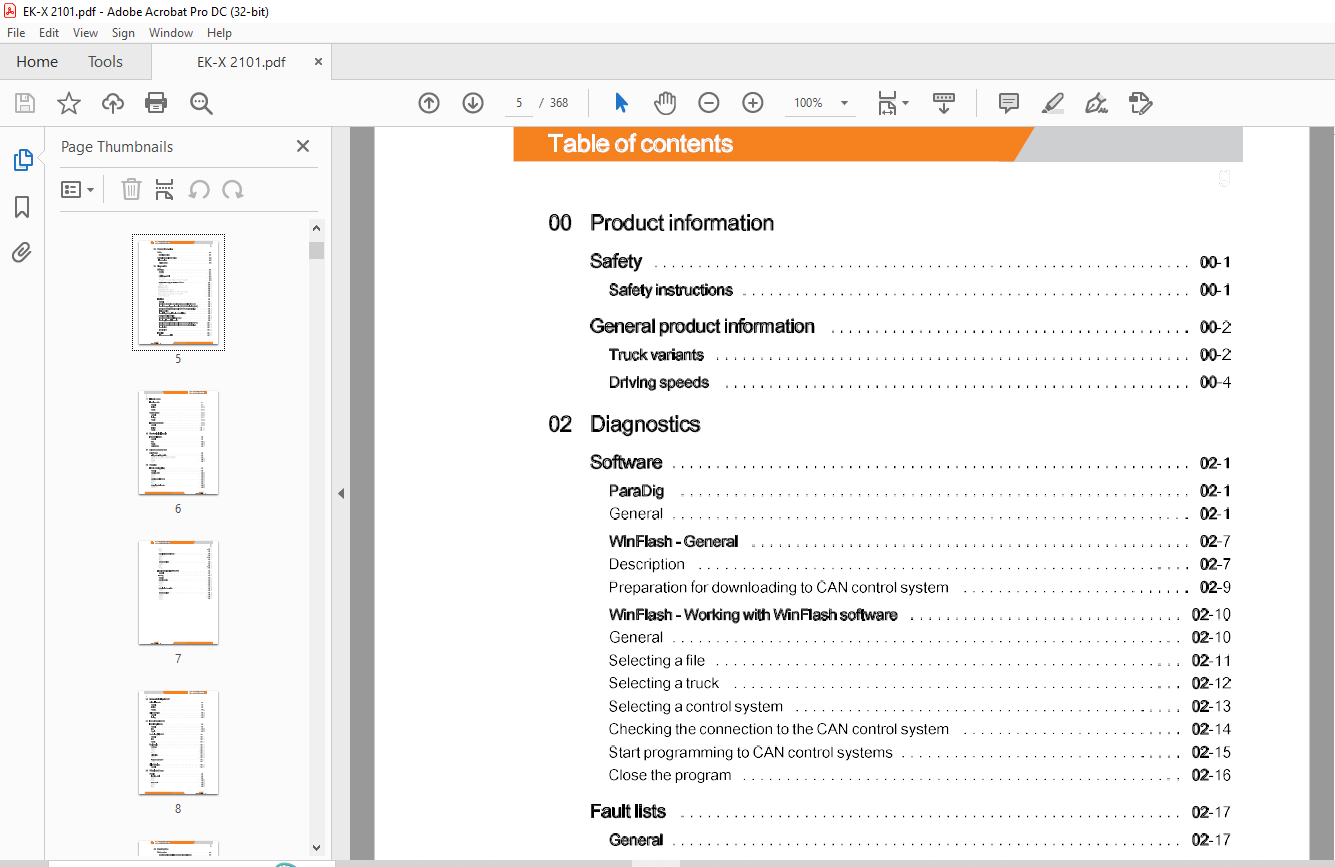1335x867 pixels.
Task: Choose the Selection arrow tool
Action: [621, 103]
